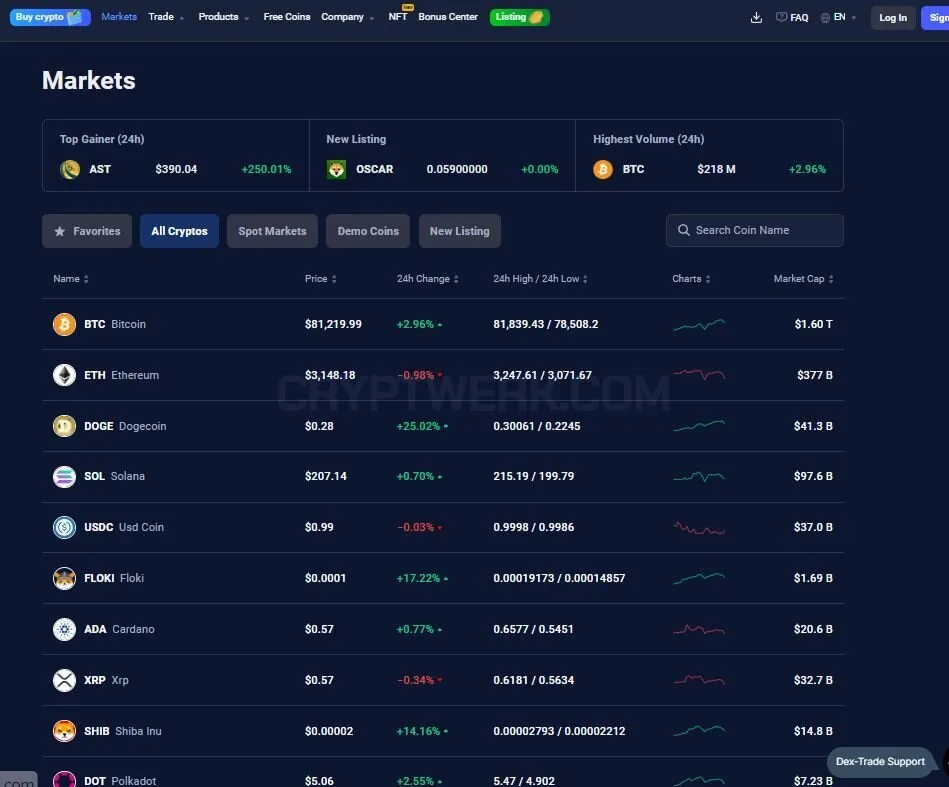Click Floki +17.22% change value
949x787 pixels.
click(x=418, y=578)
